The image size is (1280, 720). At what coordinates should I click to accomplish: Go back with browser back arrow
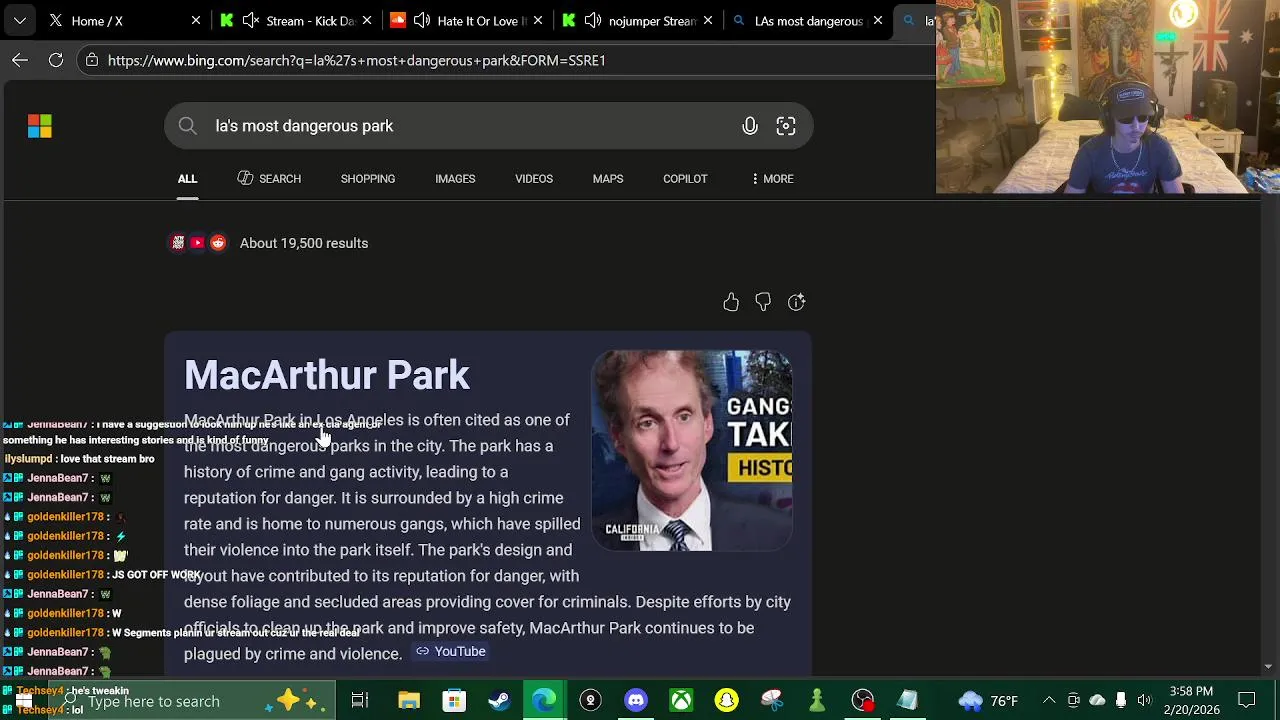(20, 60)
